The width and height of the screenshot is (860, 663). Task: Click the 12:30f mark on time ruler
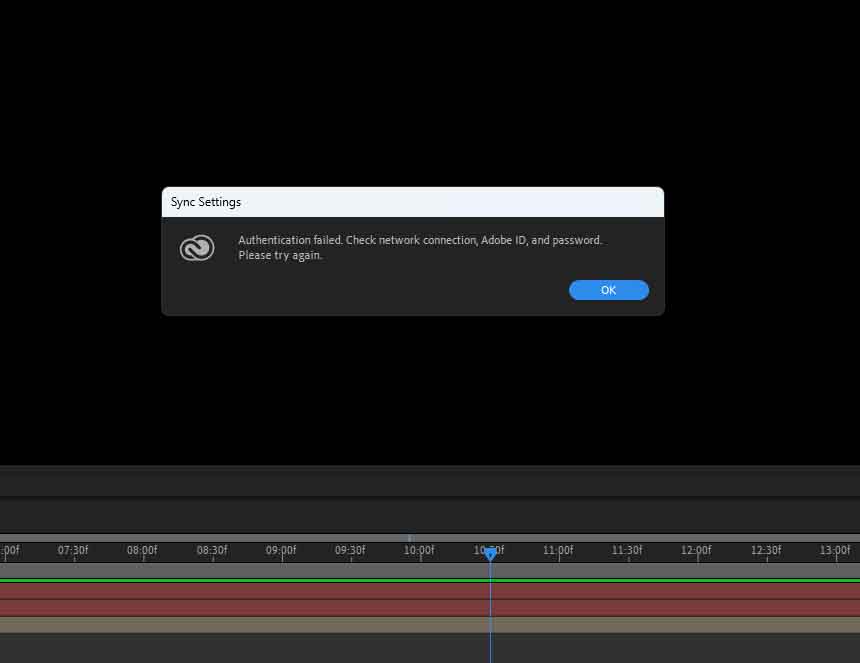click(766, 550)
